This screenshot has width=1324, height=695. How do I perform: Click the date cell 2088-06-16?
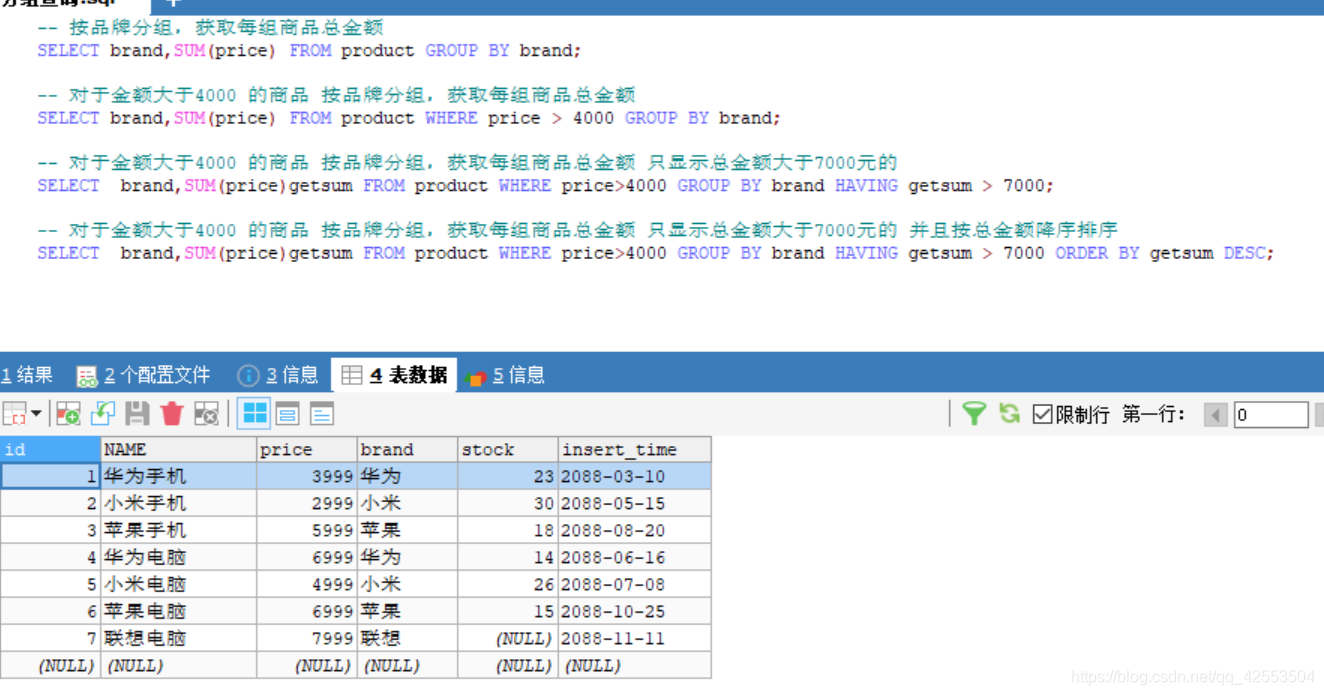click(635, 558)
